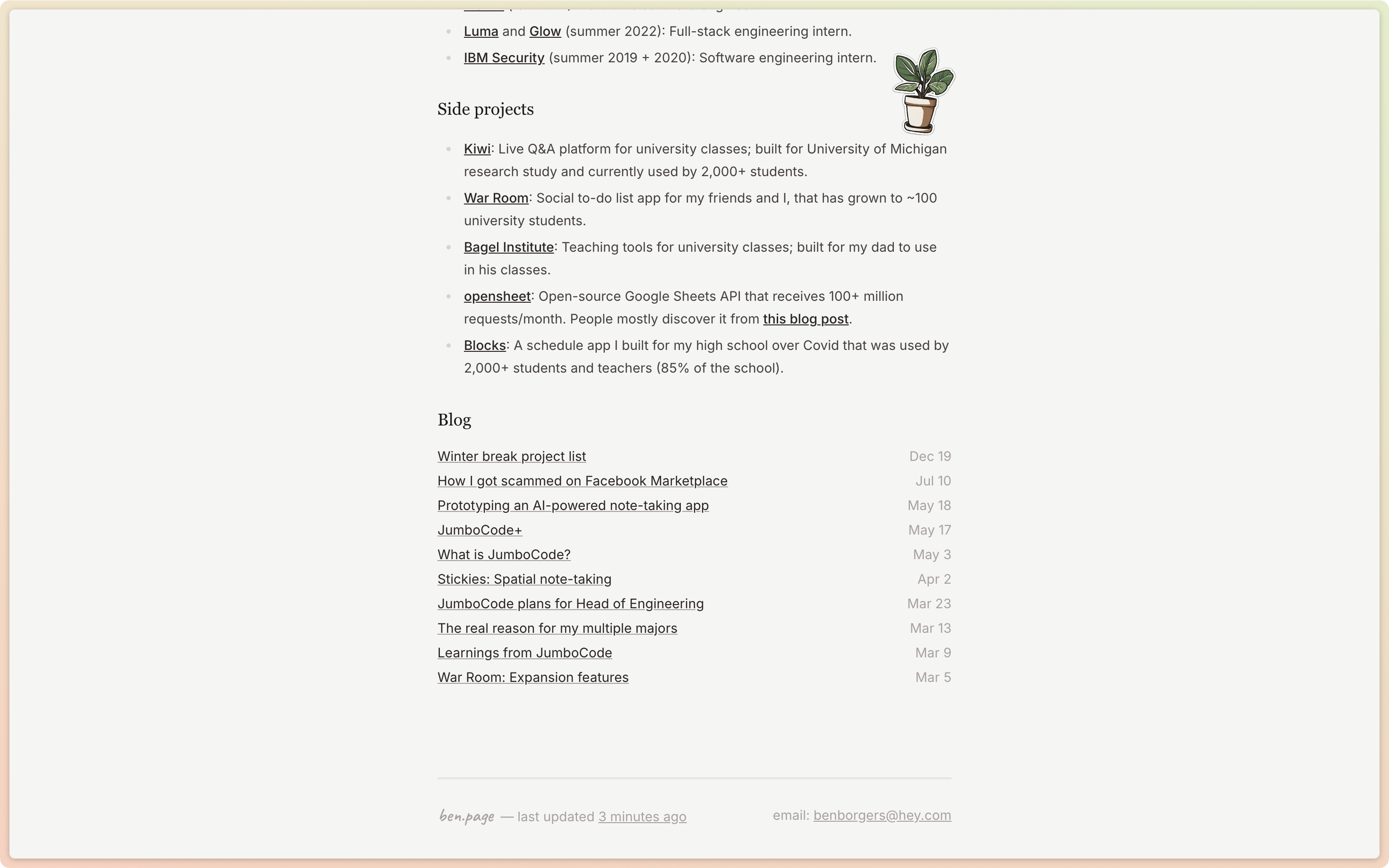Open the Kiwi side project
1389x868 pixels.
pos(477,149)
